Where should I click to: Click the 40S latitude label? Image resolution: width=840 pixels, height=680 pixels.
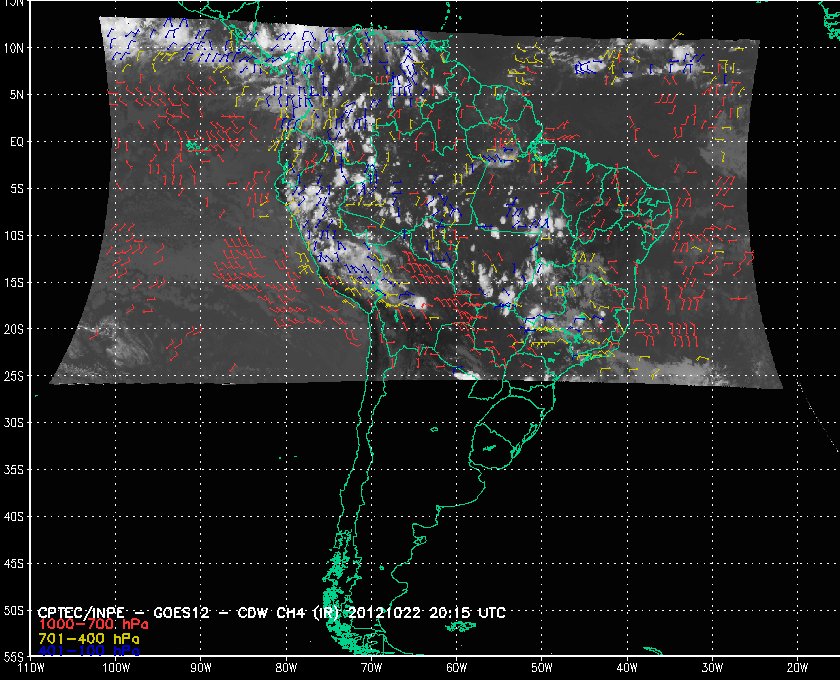click(14, 517)
